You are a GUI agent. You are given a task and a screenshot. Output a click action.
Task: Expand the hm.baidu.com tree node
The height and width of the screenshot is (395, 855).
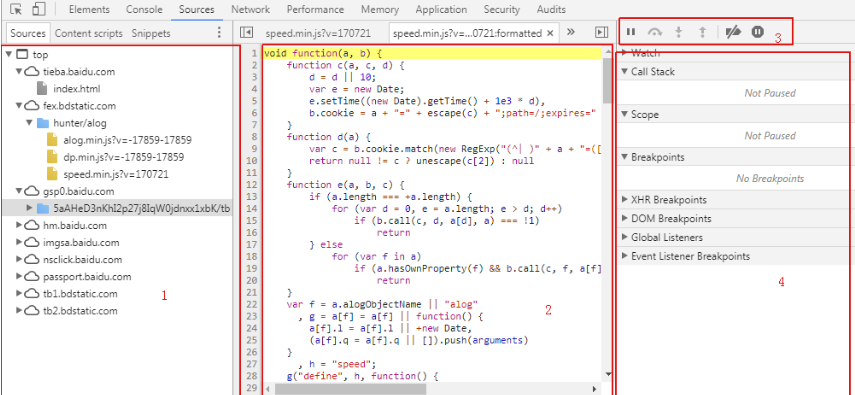coord(20,225)
